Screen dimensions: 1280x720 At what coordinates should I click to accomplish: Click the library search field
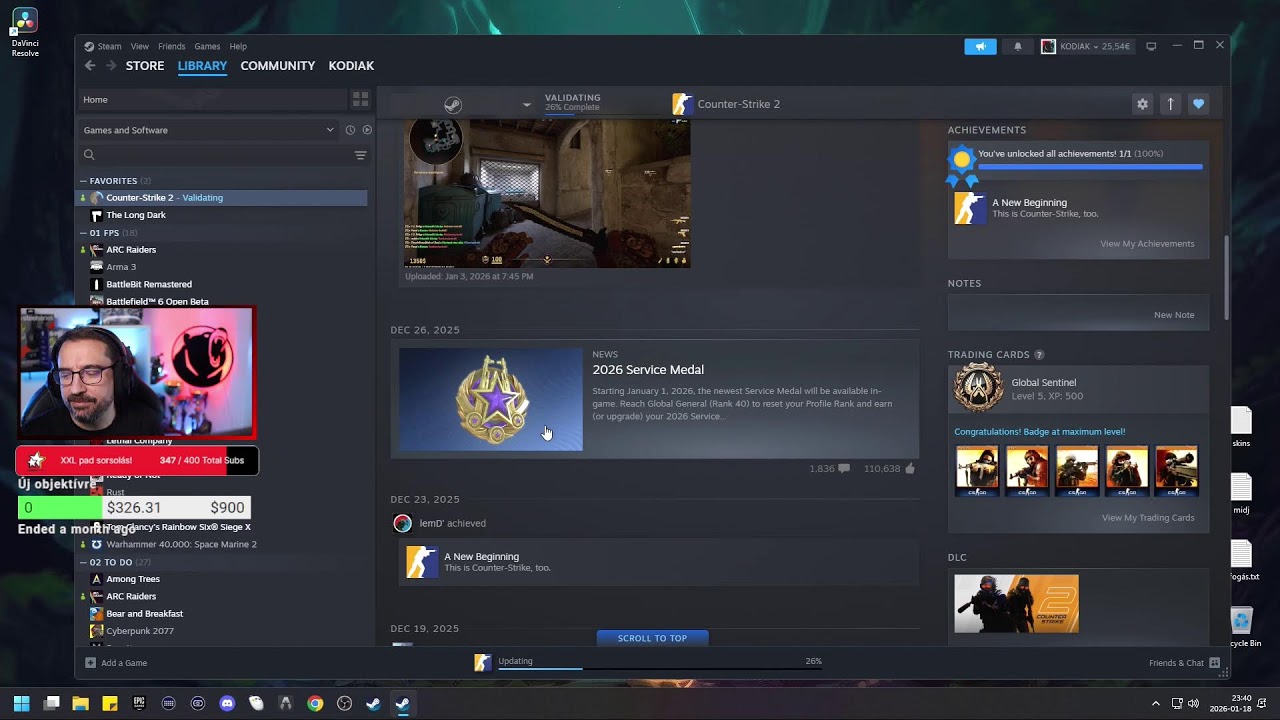214,155
